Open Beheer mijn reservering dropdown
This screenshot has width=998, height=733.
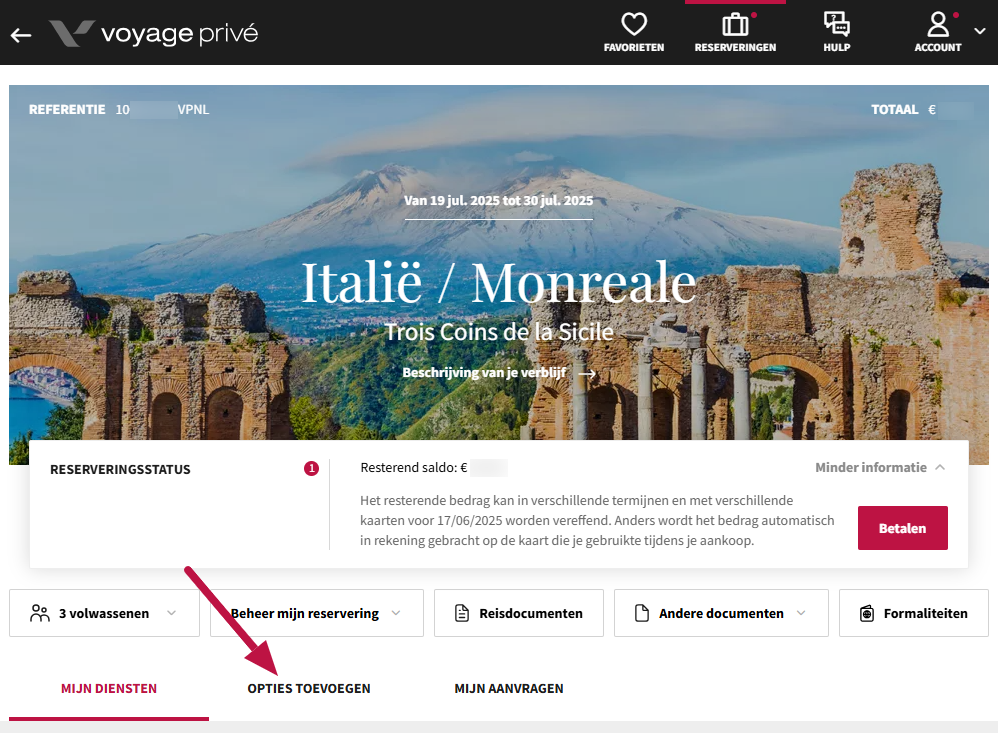(316, 613)
